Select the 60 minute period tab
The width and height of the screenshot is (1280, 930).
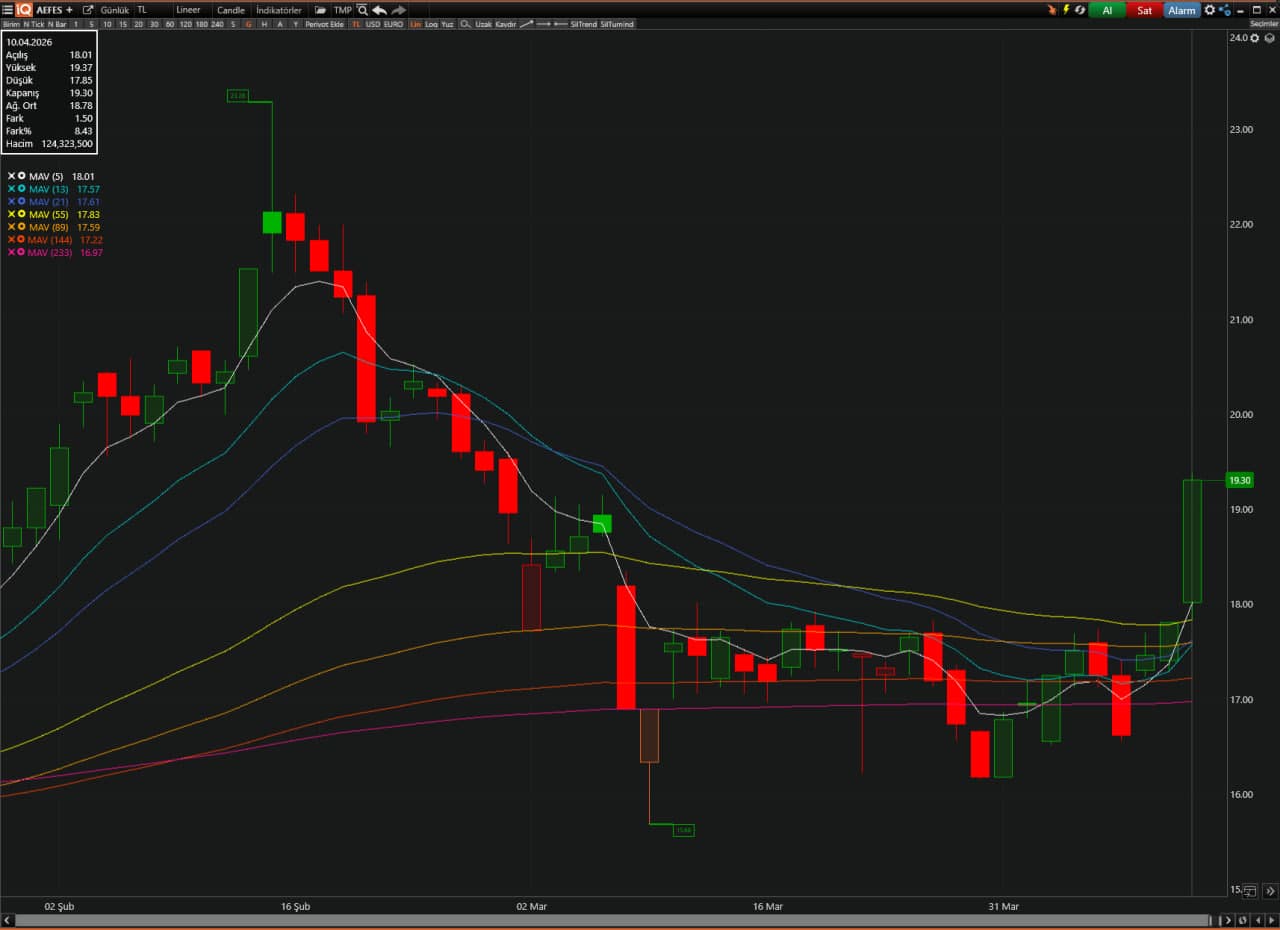point(169,24)
